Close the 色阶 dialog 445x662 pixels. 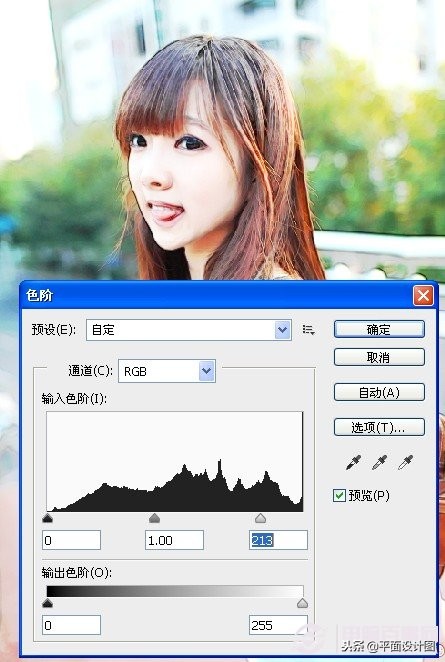[x=423, y=295]
